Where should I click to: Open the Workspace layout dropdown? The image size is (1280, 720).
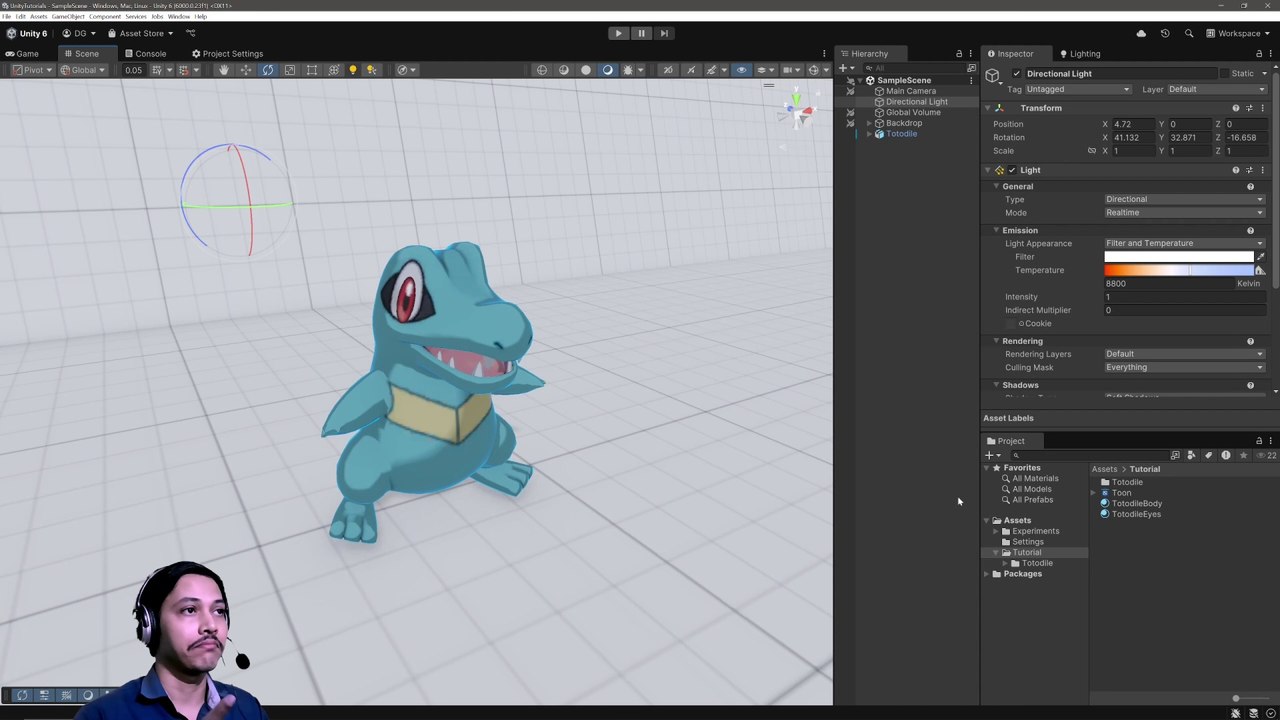click(x=1238, y=33)
